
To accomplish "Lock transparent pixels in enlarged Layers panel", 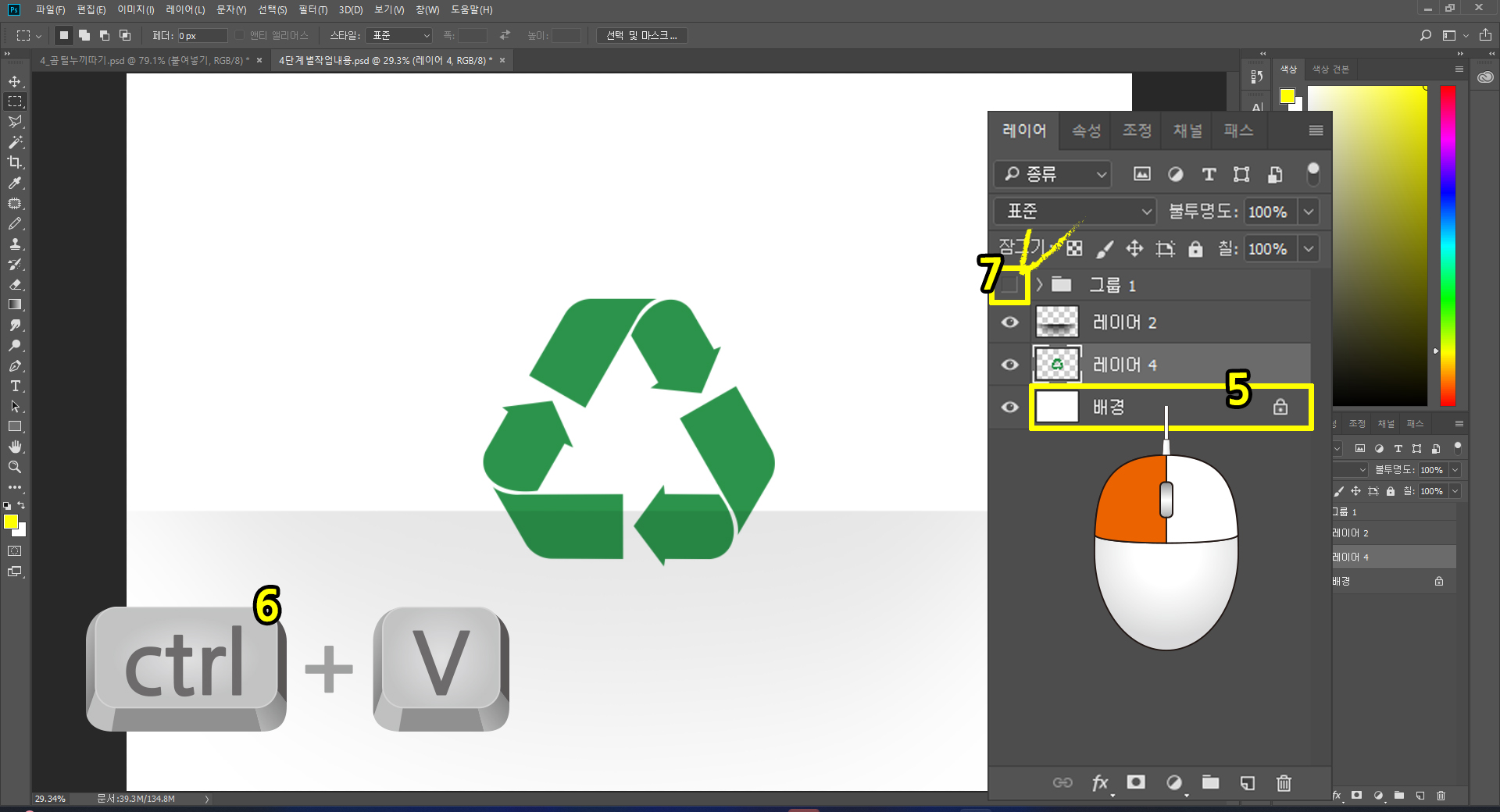I will tap(1075, 249).
